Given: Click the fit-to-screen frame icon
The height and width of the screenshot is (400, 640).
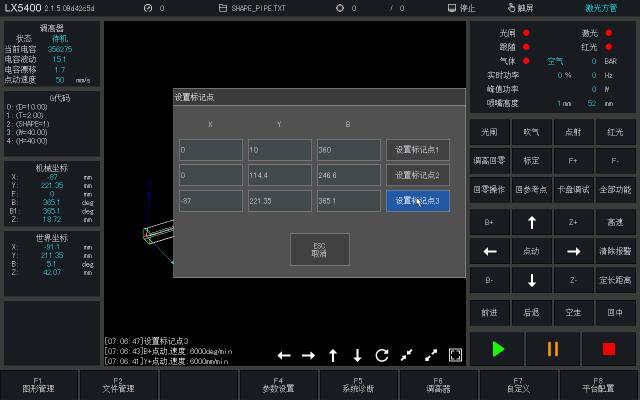Looking at the screenshot, I should point(455,355).
